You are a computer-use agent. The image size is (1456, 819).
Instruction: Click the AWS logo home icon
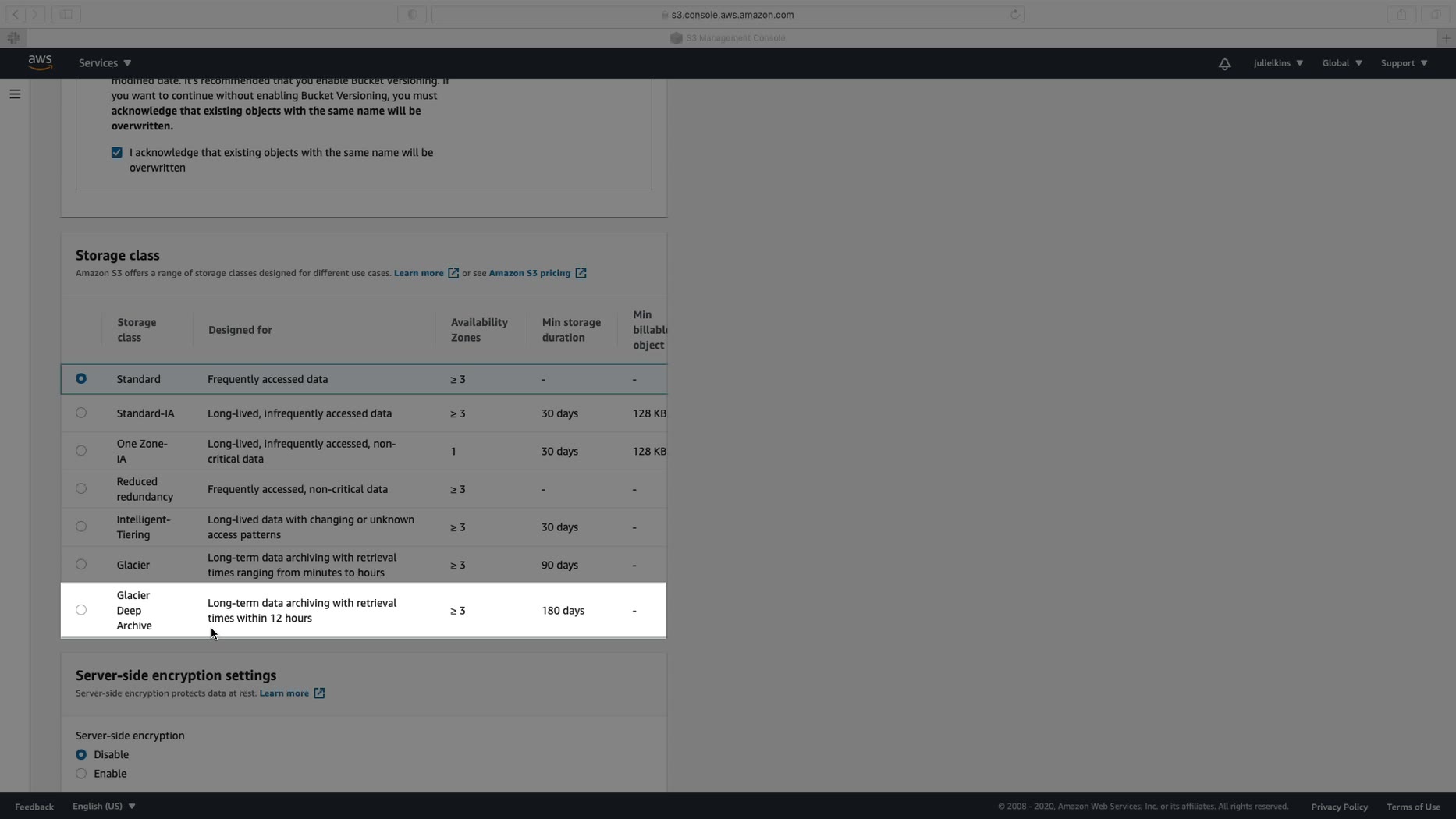[40, 62]
